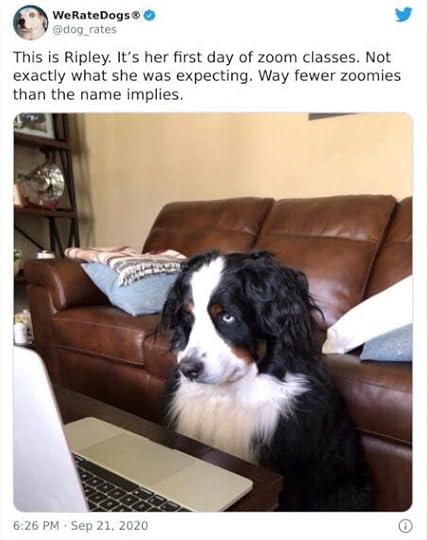The width and height of the screenshot is (427, 540).
Task: Click the dog's blue eye in photo
Action: tap(228, 318)
